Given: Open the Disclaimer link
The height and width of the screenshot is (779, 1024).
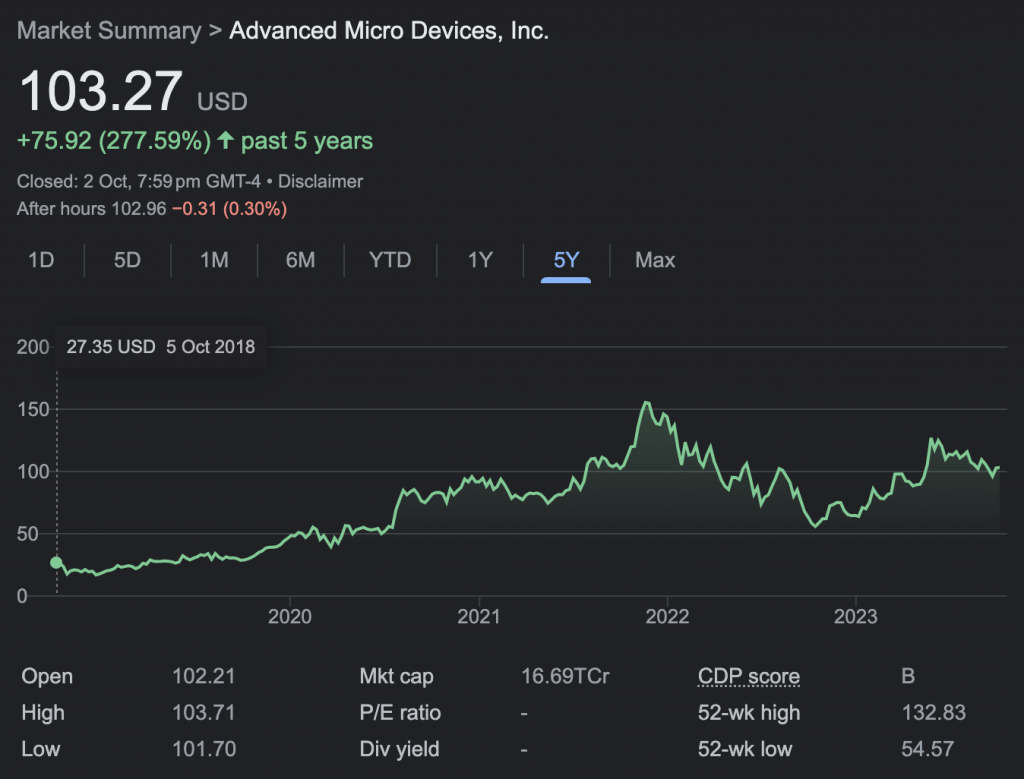Looking at the screenshot, I should (320, 182).
